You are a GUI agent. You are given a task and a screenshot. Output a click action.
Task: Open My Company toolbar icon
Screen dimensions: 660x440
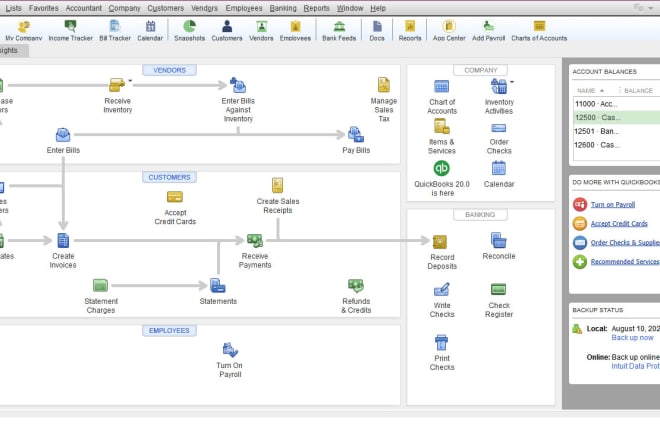(x=24, y=31)
